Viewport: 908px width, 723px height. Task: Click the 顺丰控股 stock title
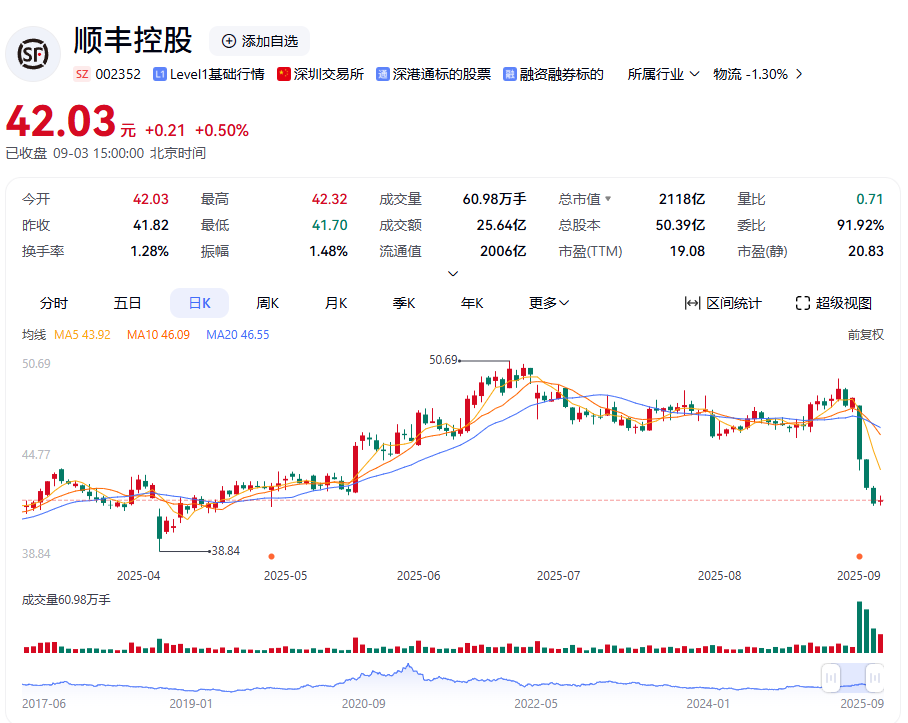click(x=133, y=41)
